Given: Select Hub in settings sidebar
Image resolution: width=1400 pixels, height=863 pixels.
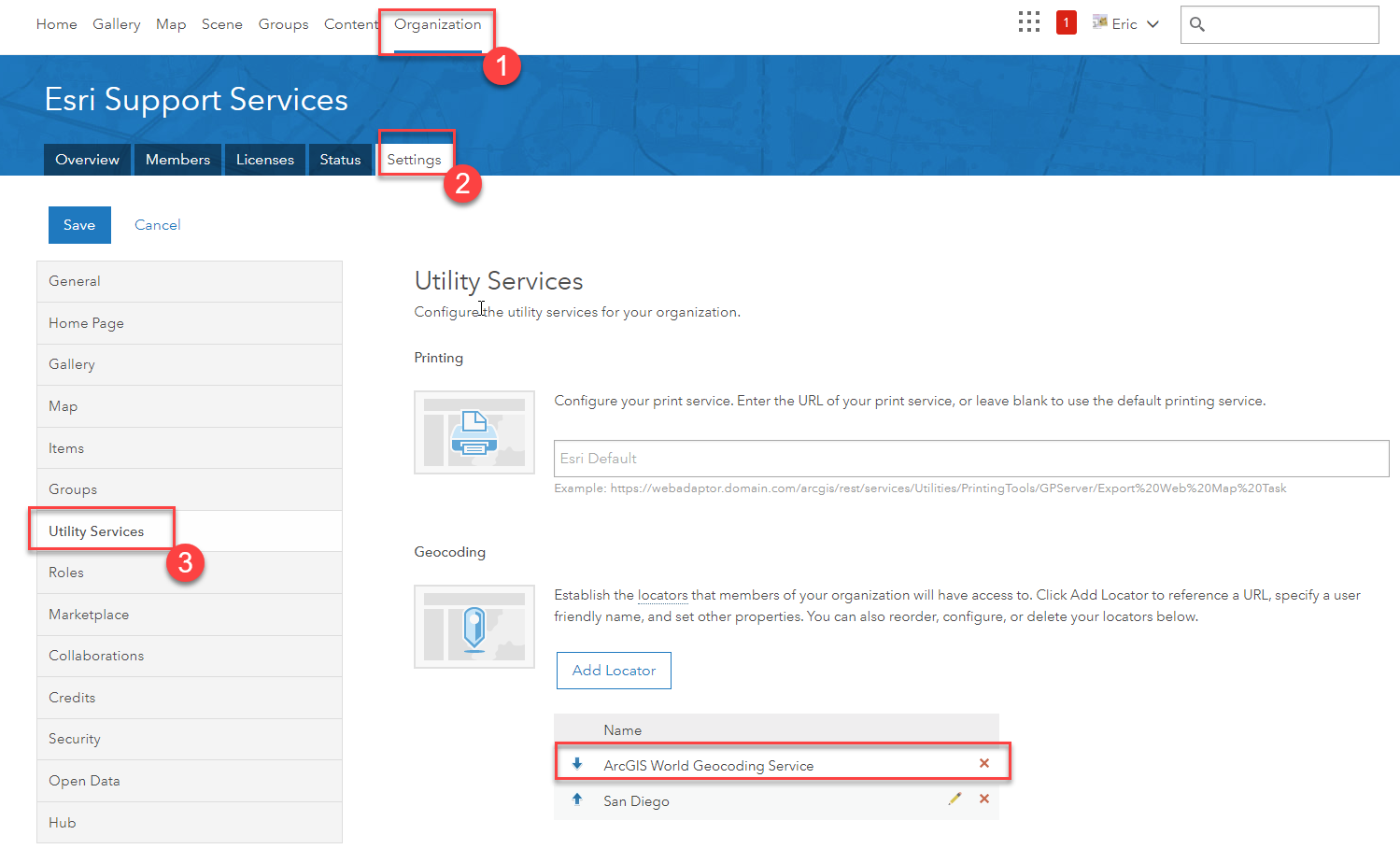Looking at the screenshot, I should pyautogui.click(x=190, y=823).
